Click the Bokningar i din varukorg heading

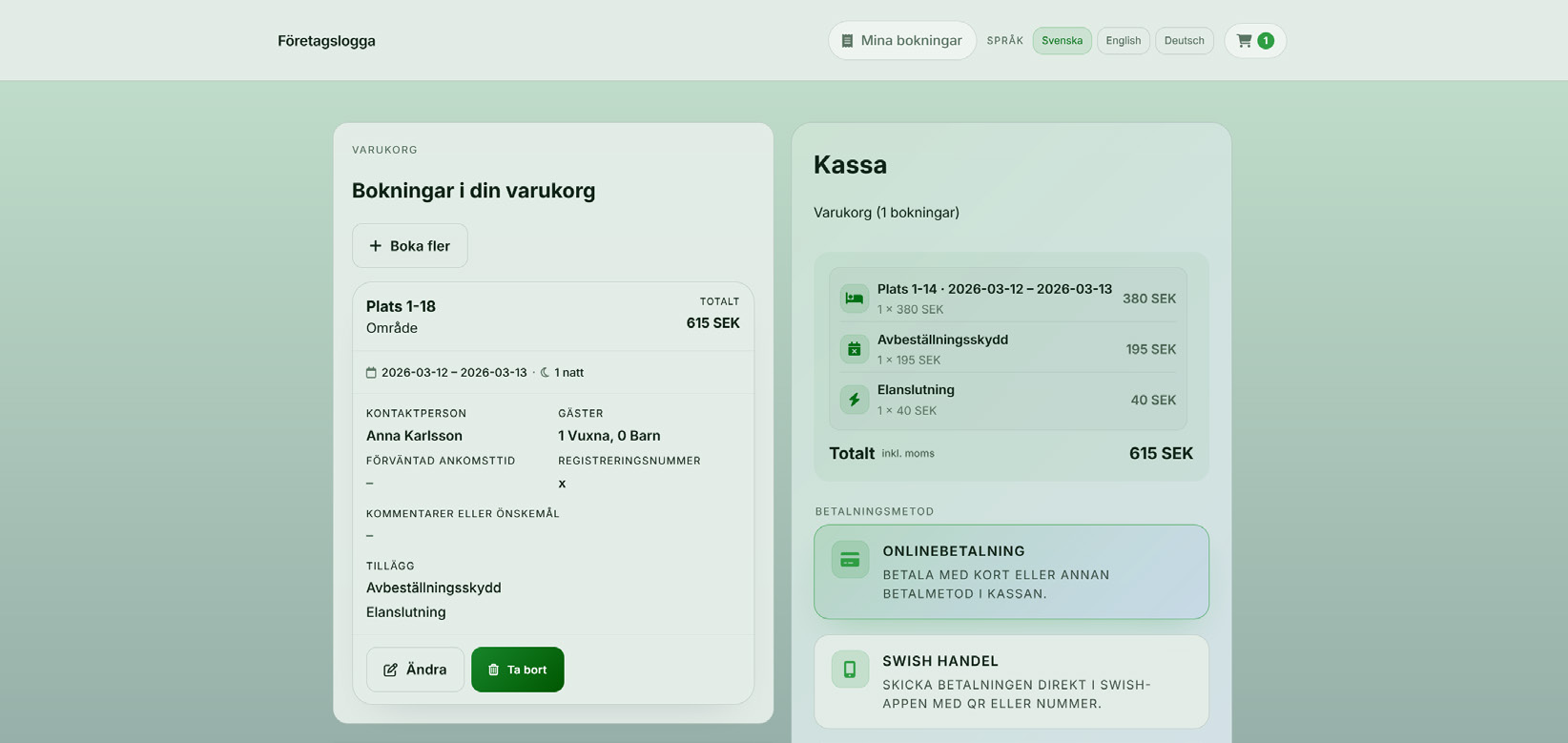pyautogui.click(x=473, y=191)
